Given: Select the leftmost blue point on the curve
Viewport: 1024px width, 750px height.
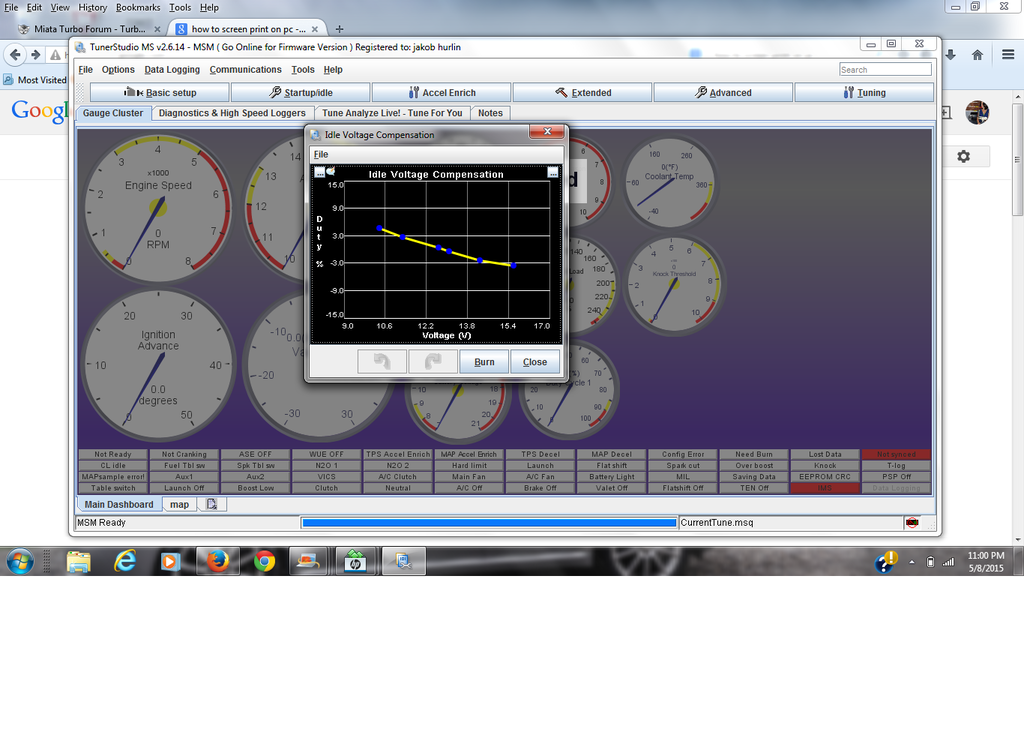Looking at the screenshot, I should [x=379, y=228].
